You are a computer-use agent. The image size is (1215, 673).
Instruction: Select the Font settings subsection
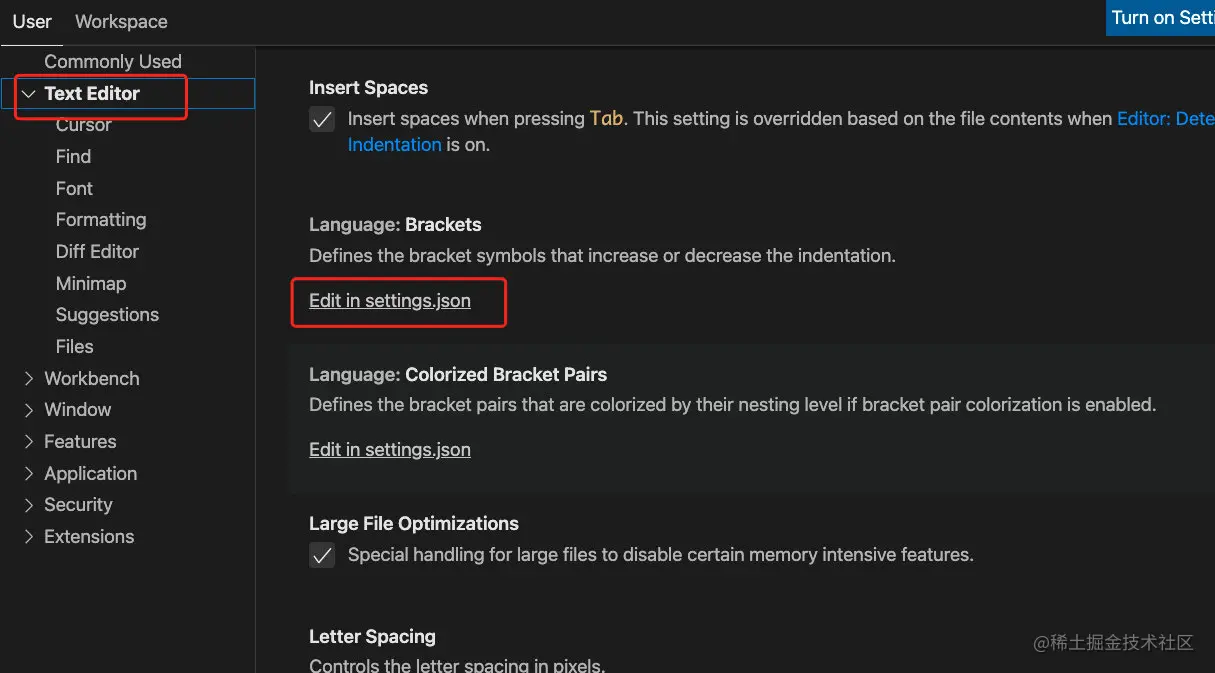click(74, 189)
